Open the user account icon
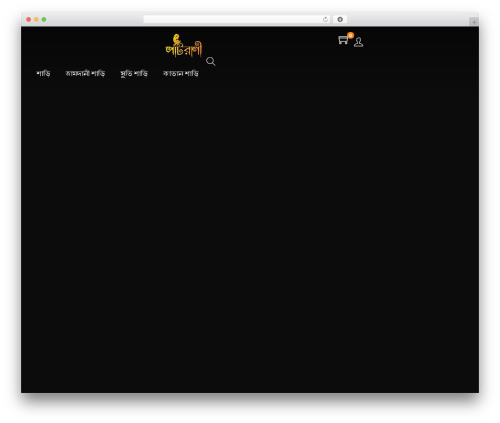500x423 pixels. pos(358,42)
